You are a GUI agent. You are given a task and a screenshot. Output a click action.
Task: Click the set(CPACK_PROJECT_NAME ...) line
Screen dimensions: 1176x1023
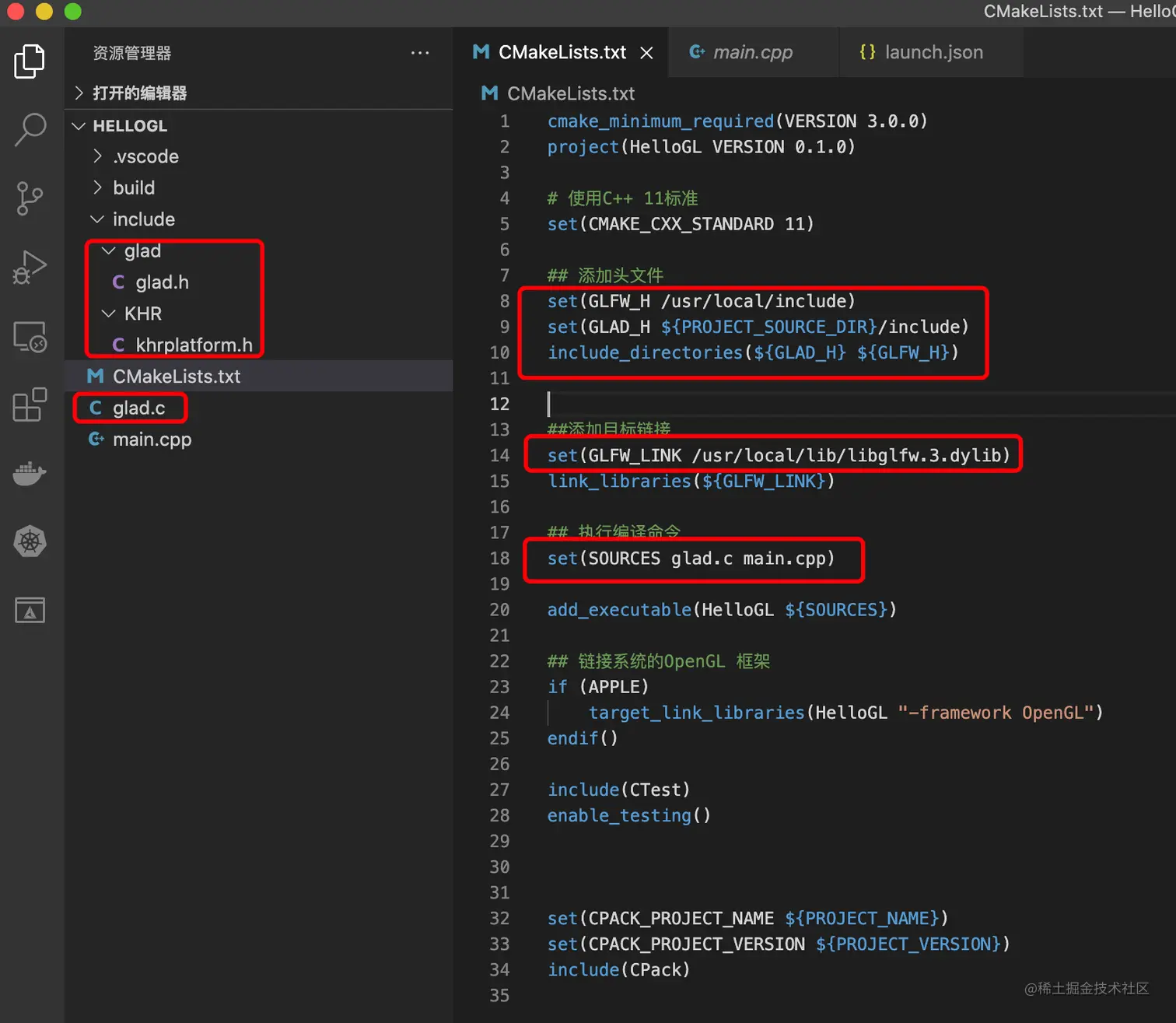point(747,919)
